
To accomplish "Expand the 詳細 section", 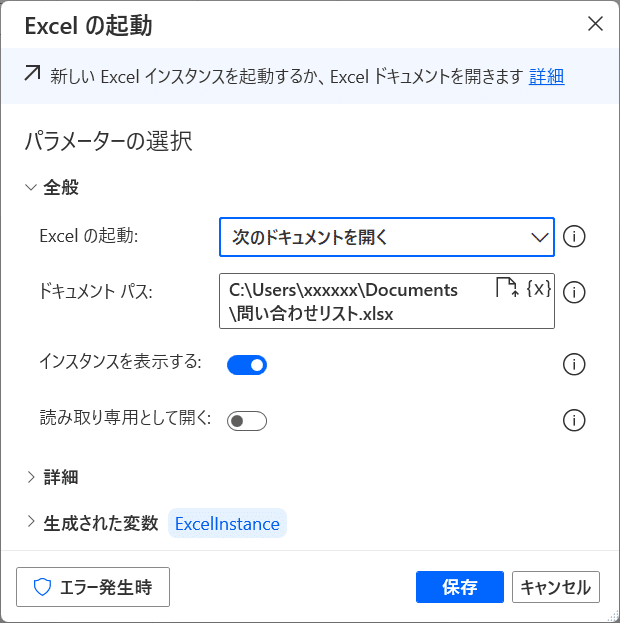I will tap(31, 477).
